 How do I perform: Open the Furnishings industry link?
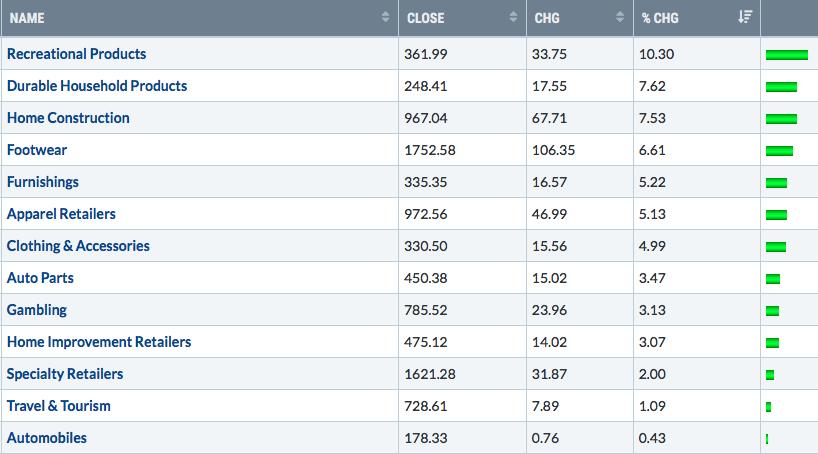point(42,182)
